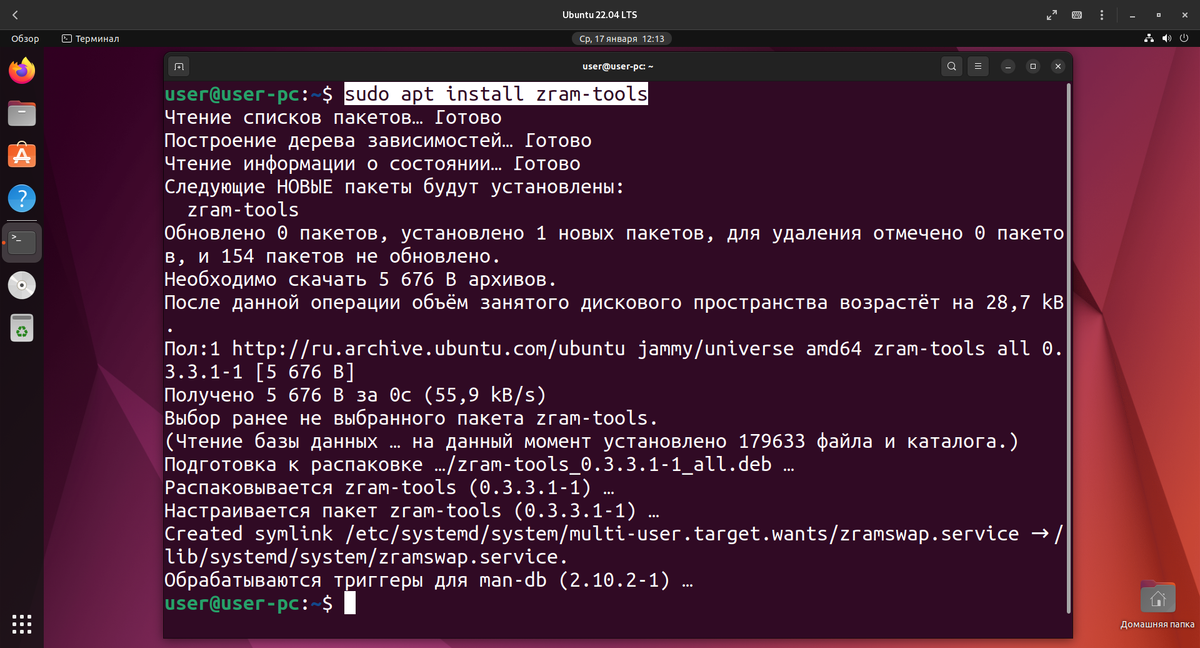This screenshot has height=648, width=1200.
Task: Click the highlighted sudo apt install zram-tools command
Action: (x=496, y=94)
